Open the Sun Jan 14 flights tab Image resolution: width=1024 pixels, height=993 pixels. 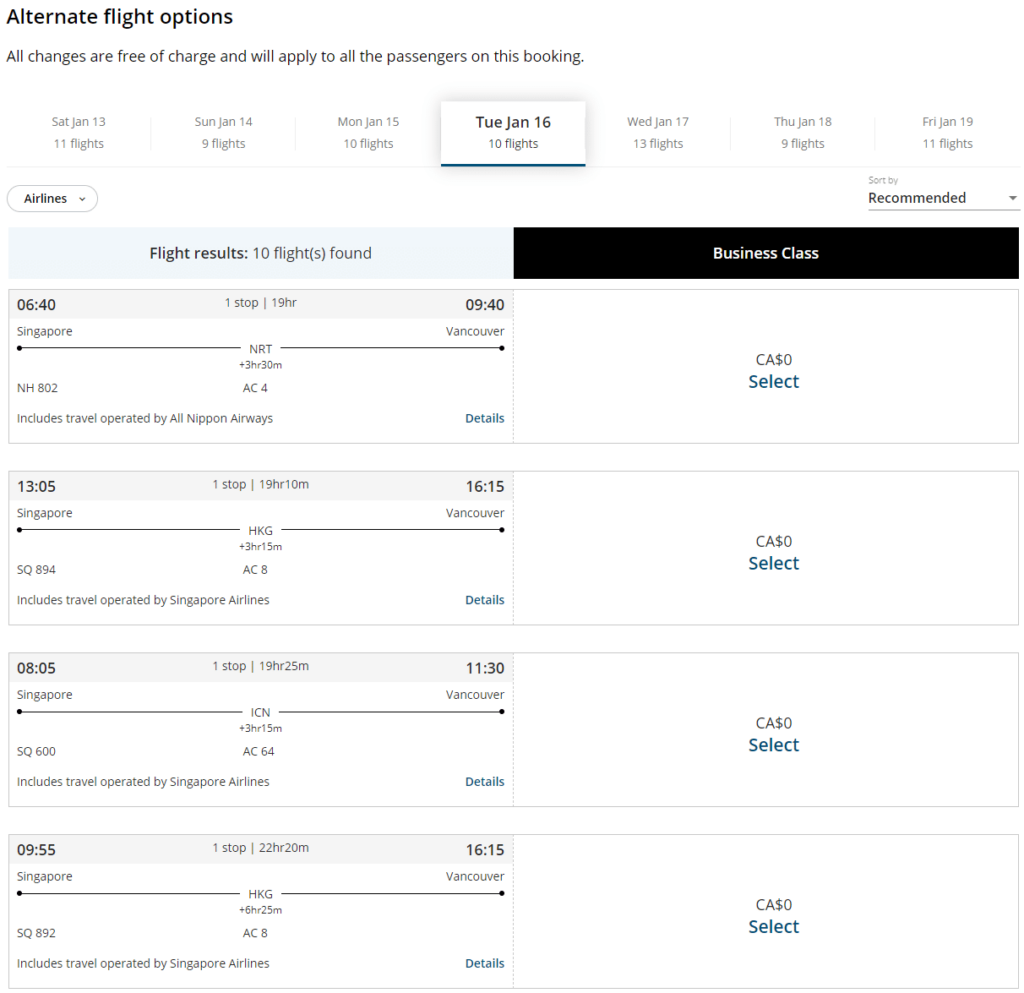[x=223, y=131]
